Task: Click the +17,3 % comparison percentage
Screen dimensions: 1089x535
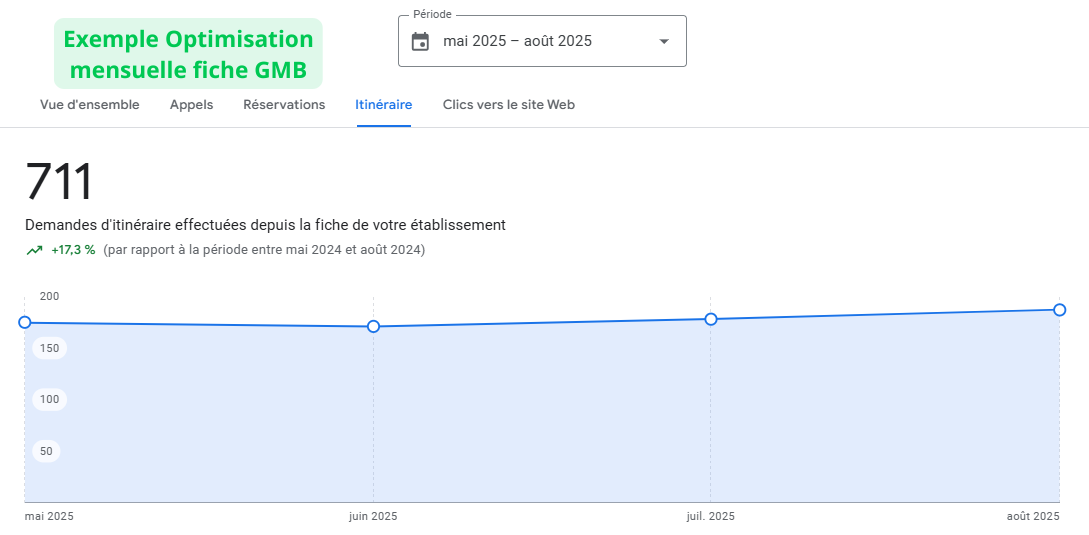Action: (x=73, y=250)
